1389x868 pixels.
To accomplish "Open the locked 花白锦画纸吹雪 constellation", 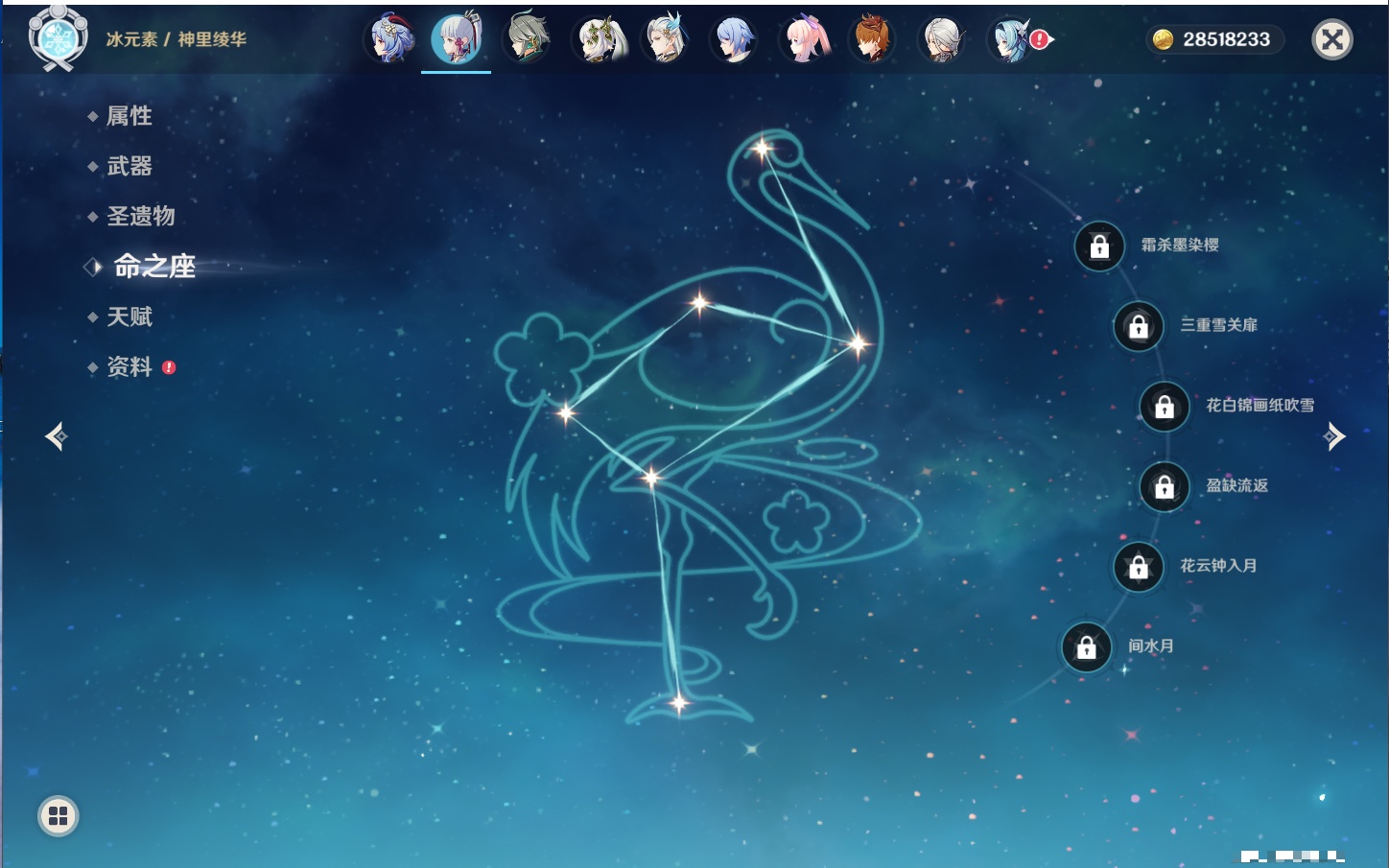I will coord(1164,407).
